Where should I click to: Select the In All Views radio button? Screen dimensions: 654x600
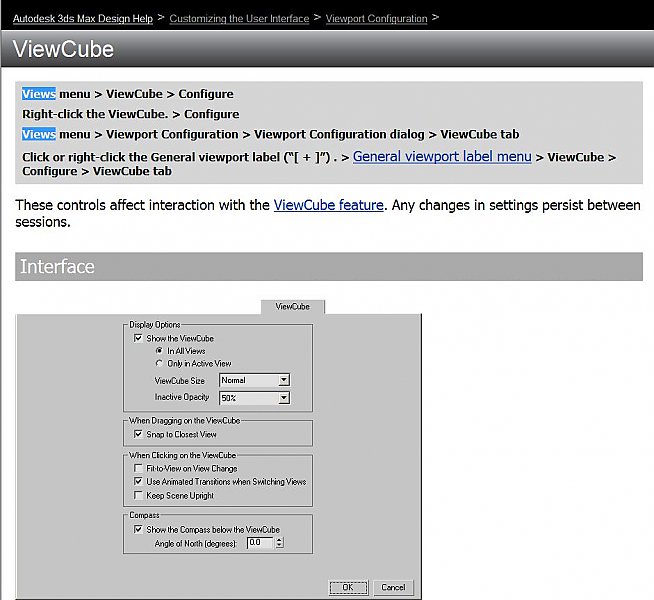(x=159, y=351)
